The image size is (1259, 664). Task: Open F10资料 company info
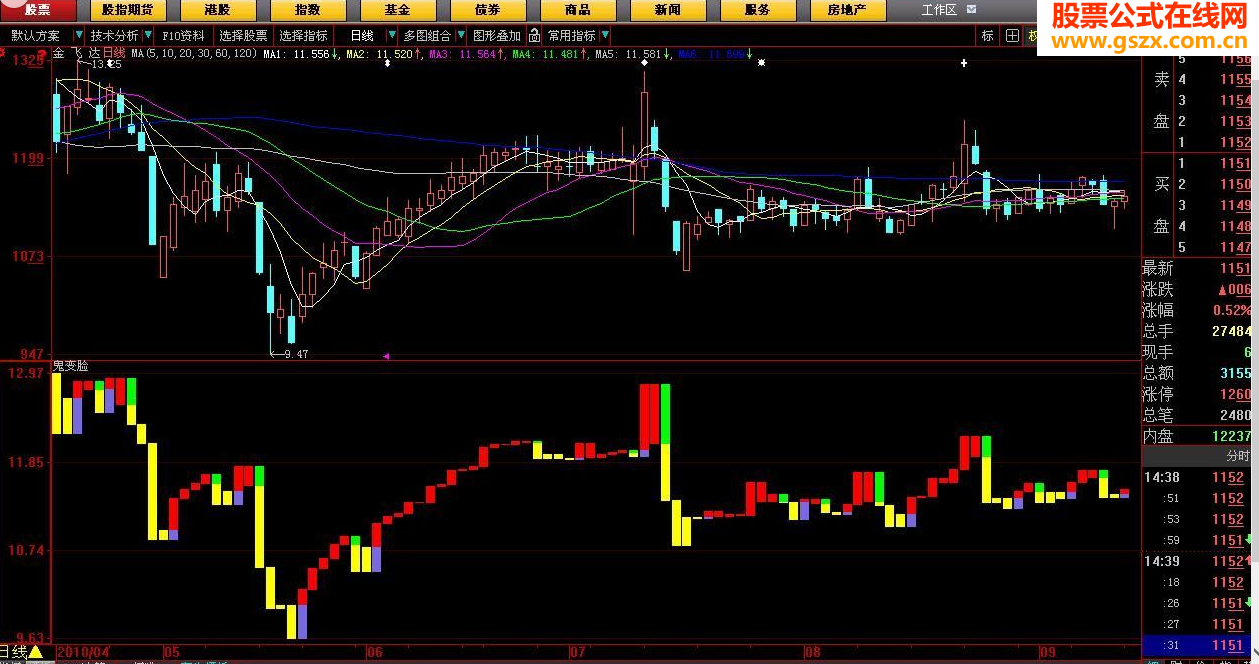pyautogui.click(x=183, y=35)
